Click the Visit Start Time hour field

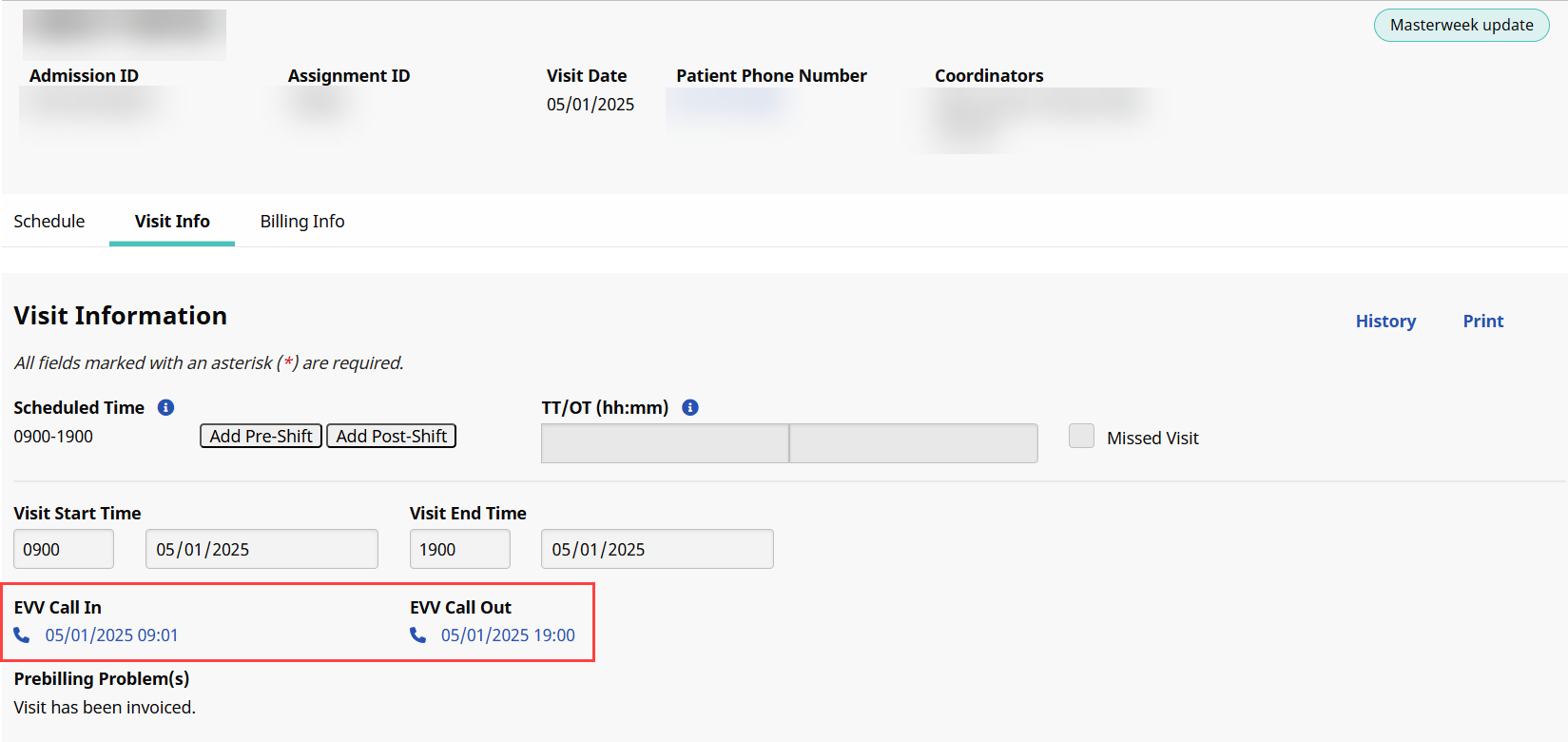64,549
